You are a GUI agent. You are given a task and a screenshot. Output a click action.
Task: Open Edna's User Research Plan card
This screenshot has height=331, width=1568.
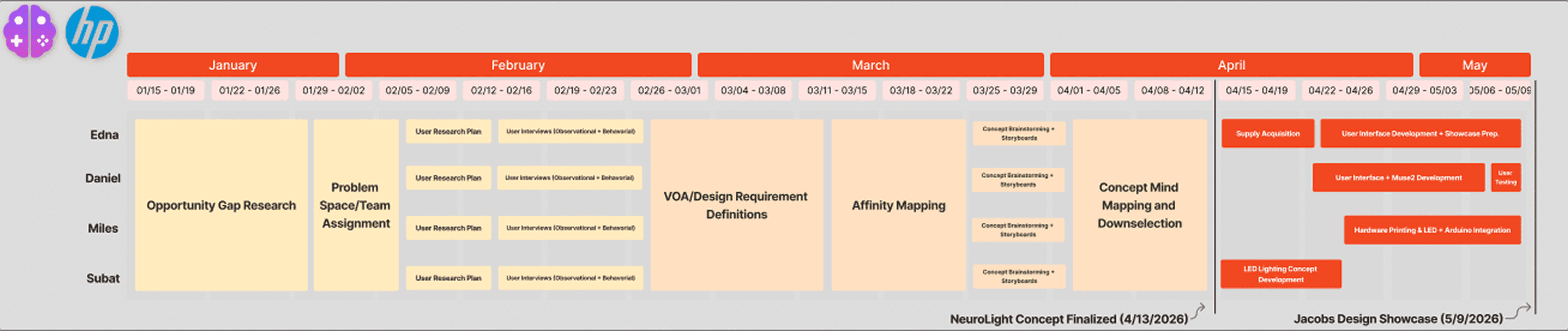click(448, 131)
